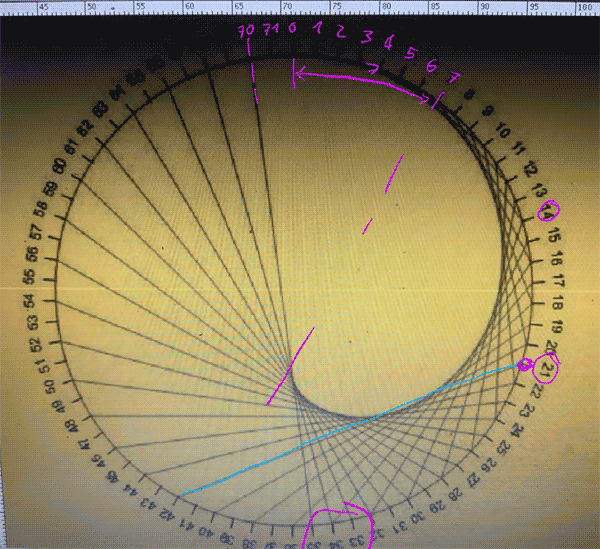The image size is (600, 549).
Task: Click the 70 mark on the top ruler
Action: click(x=287, y=7)
